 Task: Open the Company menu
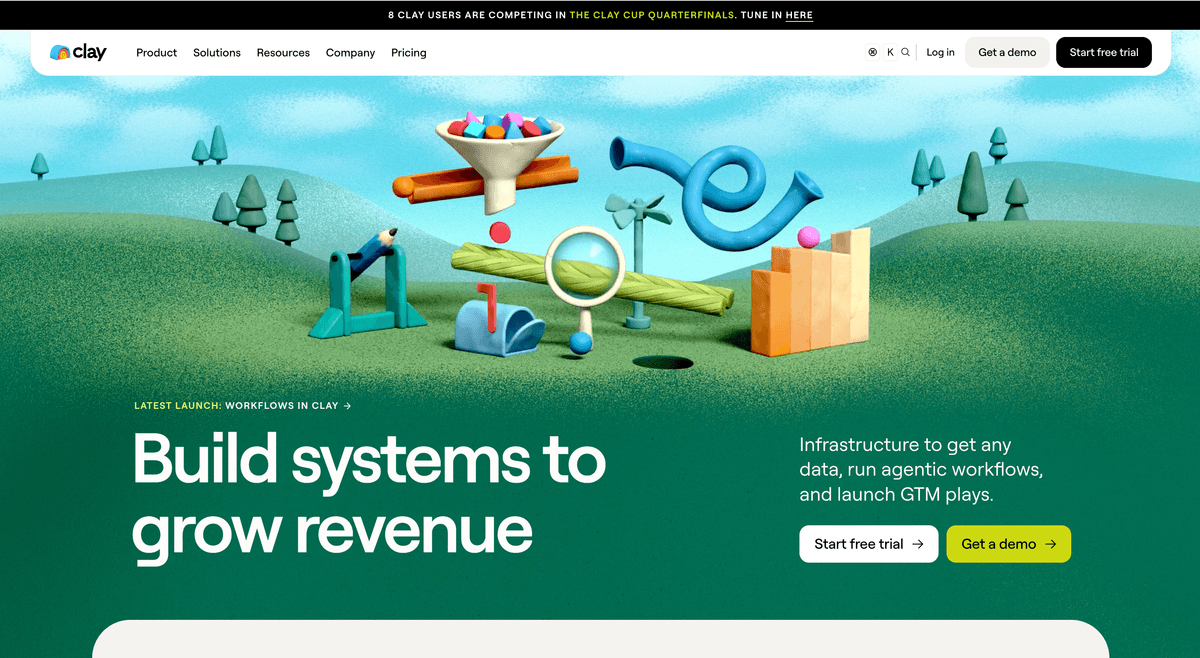click(350, 53)
